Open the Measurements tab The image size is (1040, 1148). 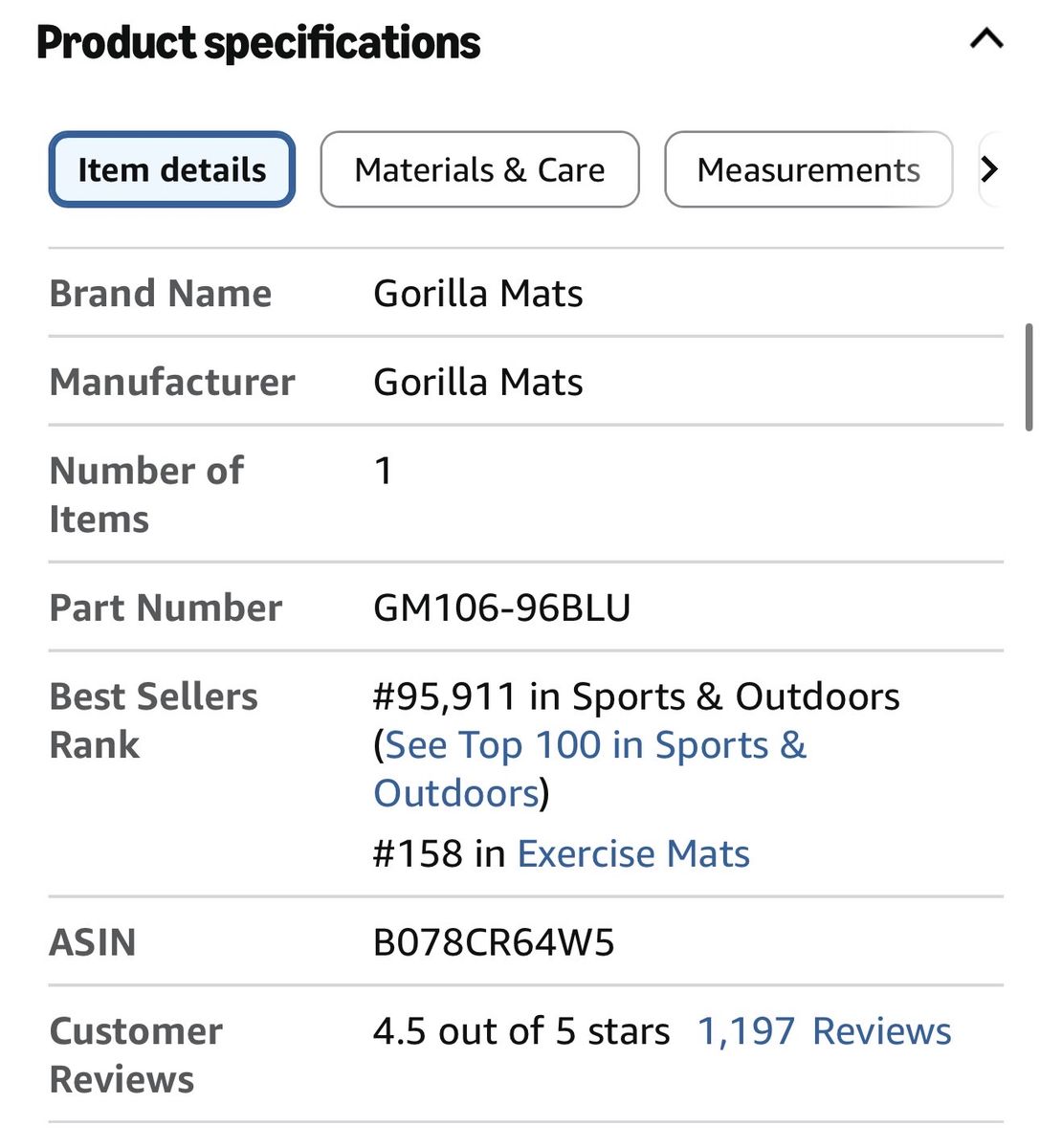pos(808,169)
